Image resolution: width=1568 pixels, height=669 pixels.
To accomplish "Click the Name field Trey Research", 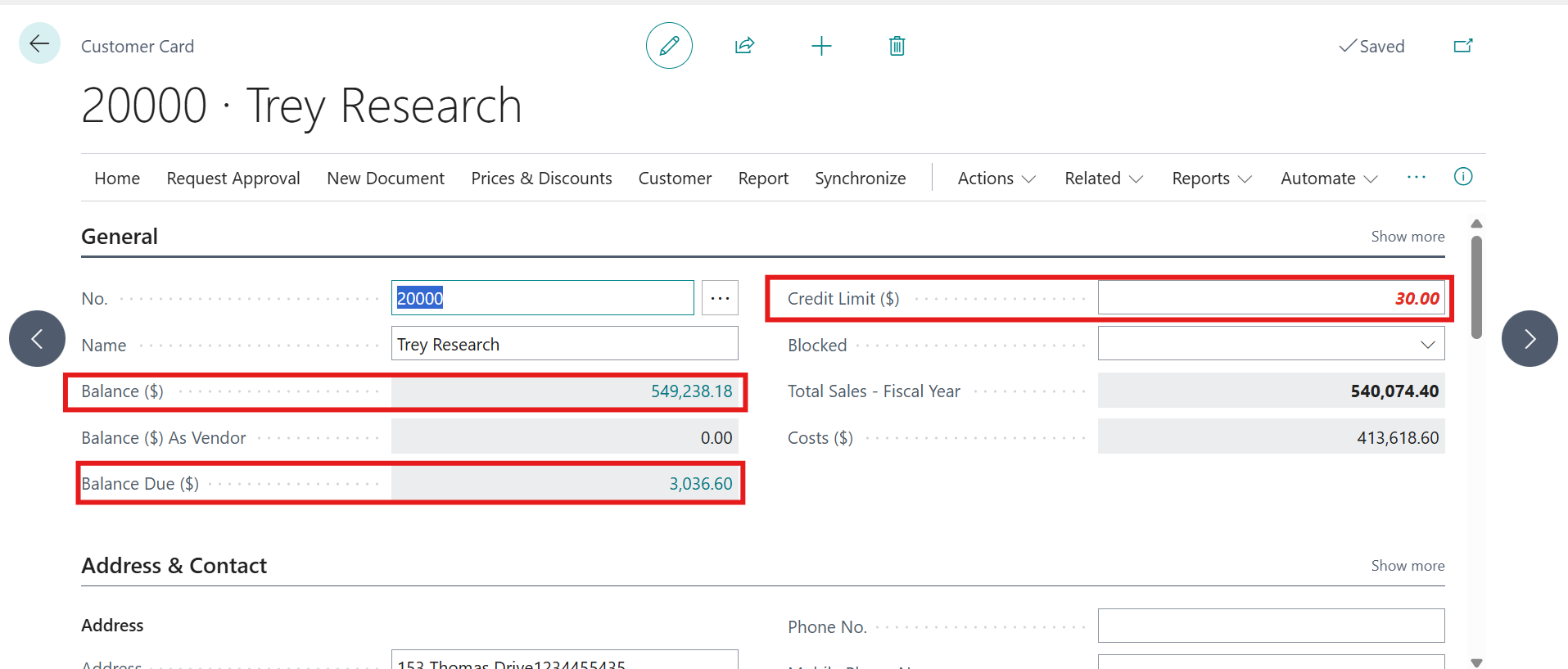I will pyautogui.click(x=564, y=345).
